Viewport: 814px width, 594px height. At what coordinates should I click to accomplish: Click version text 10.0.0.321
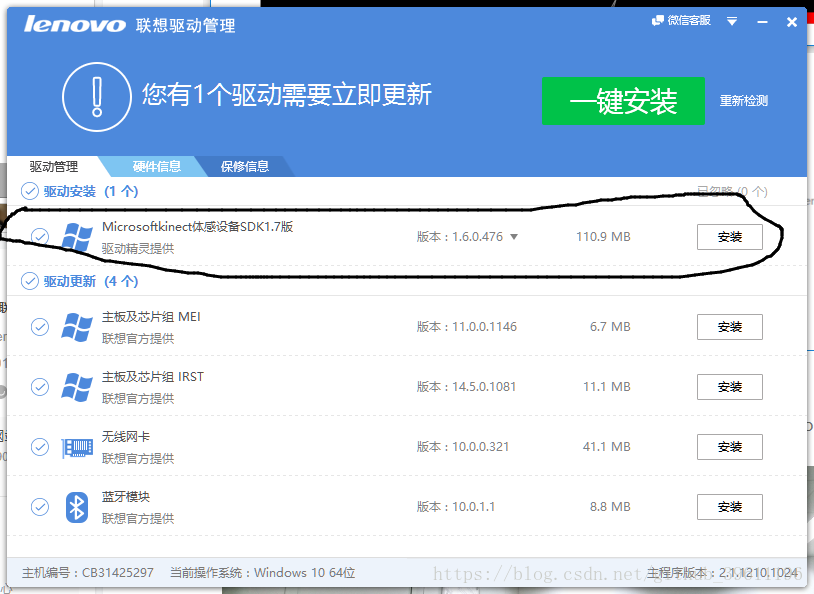coord(481,447)
